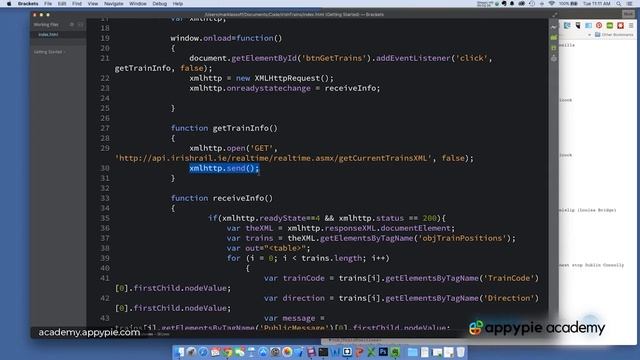The image size is (640, 360).
Task: Click 'function receiveInfo()' on line 33
Action: (222, 198)
